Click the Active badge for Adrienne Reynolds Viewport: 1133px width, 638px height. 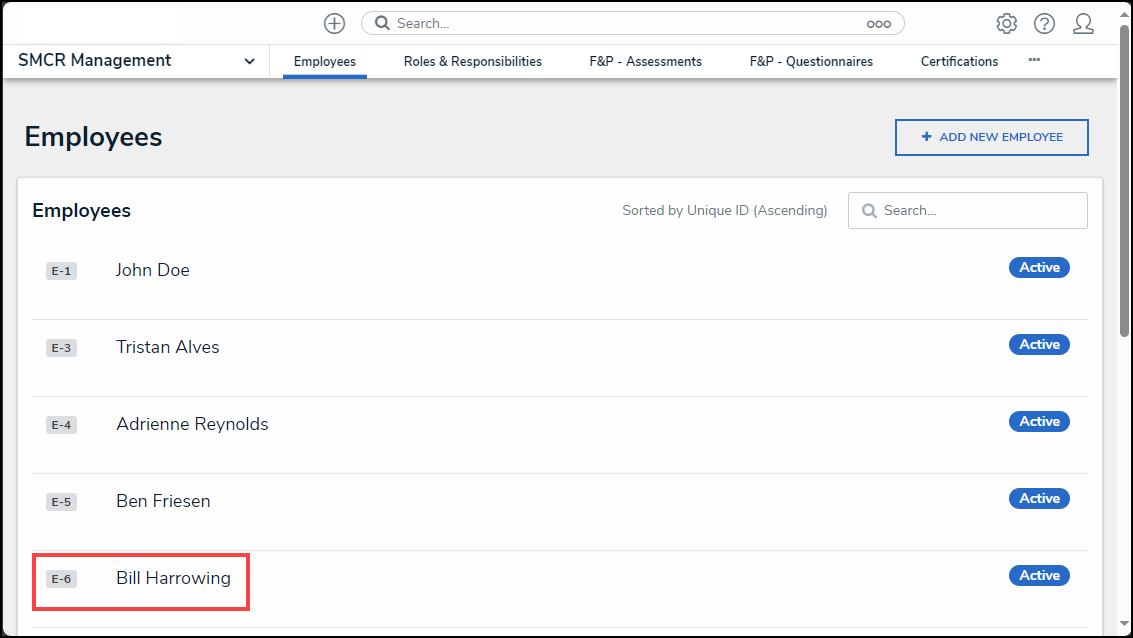[x=1039, y=421]
